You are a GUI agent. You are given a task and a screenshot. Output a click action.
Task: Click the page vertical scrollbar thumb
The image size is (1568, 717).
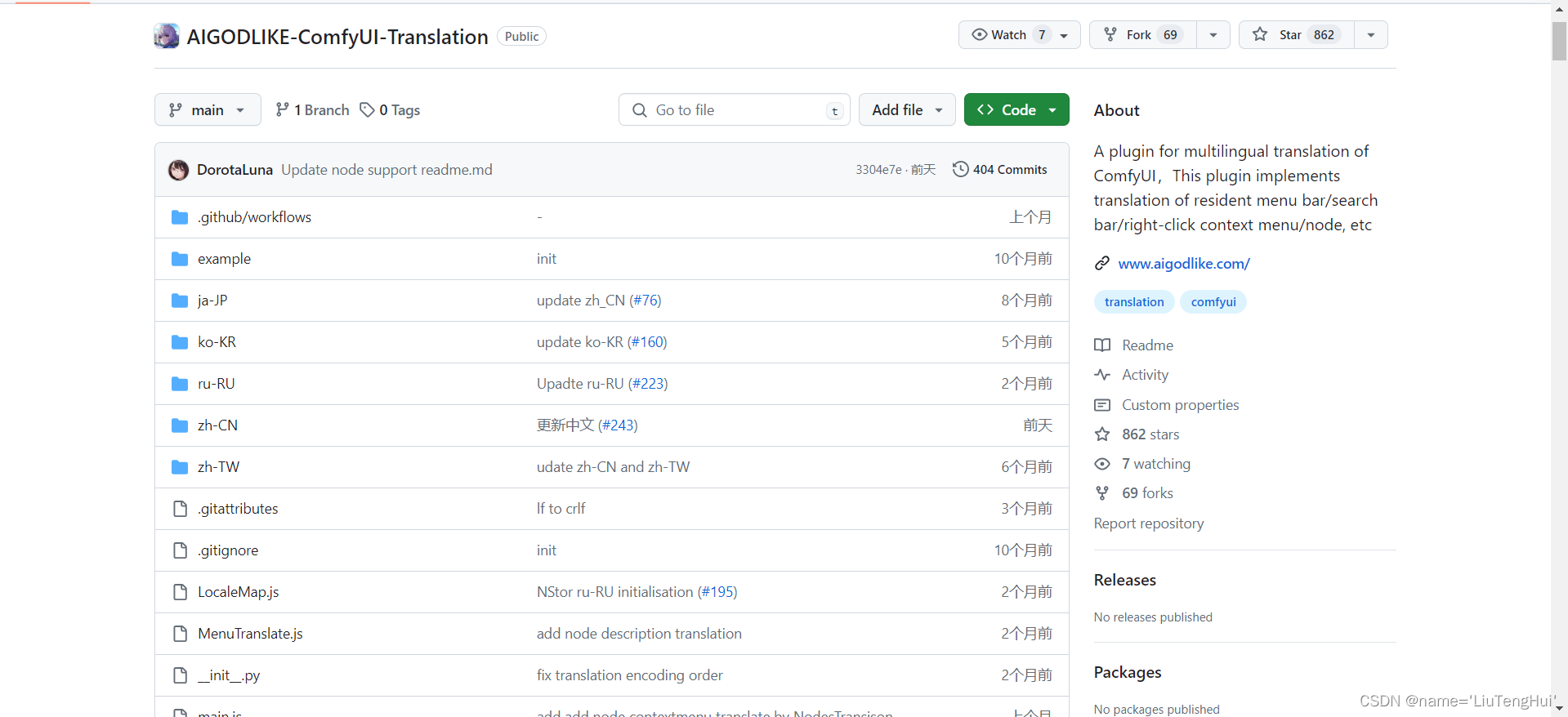coord(1559,41)
